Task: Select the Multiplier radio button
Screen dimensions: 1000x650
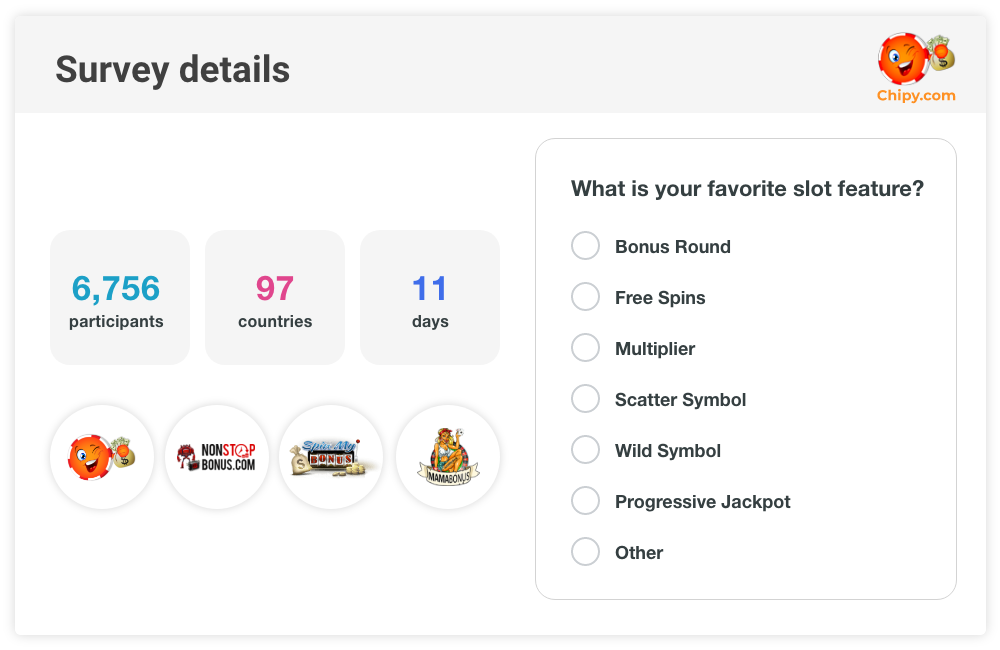Action: (585, 347)
